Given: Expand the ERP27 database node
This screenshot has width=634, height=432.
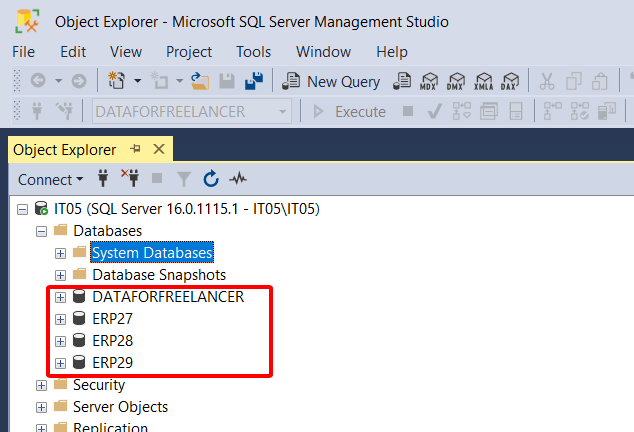Looking at the screenshot, I should pyautogui.click(x=61, y=319).
